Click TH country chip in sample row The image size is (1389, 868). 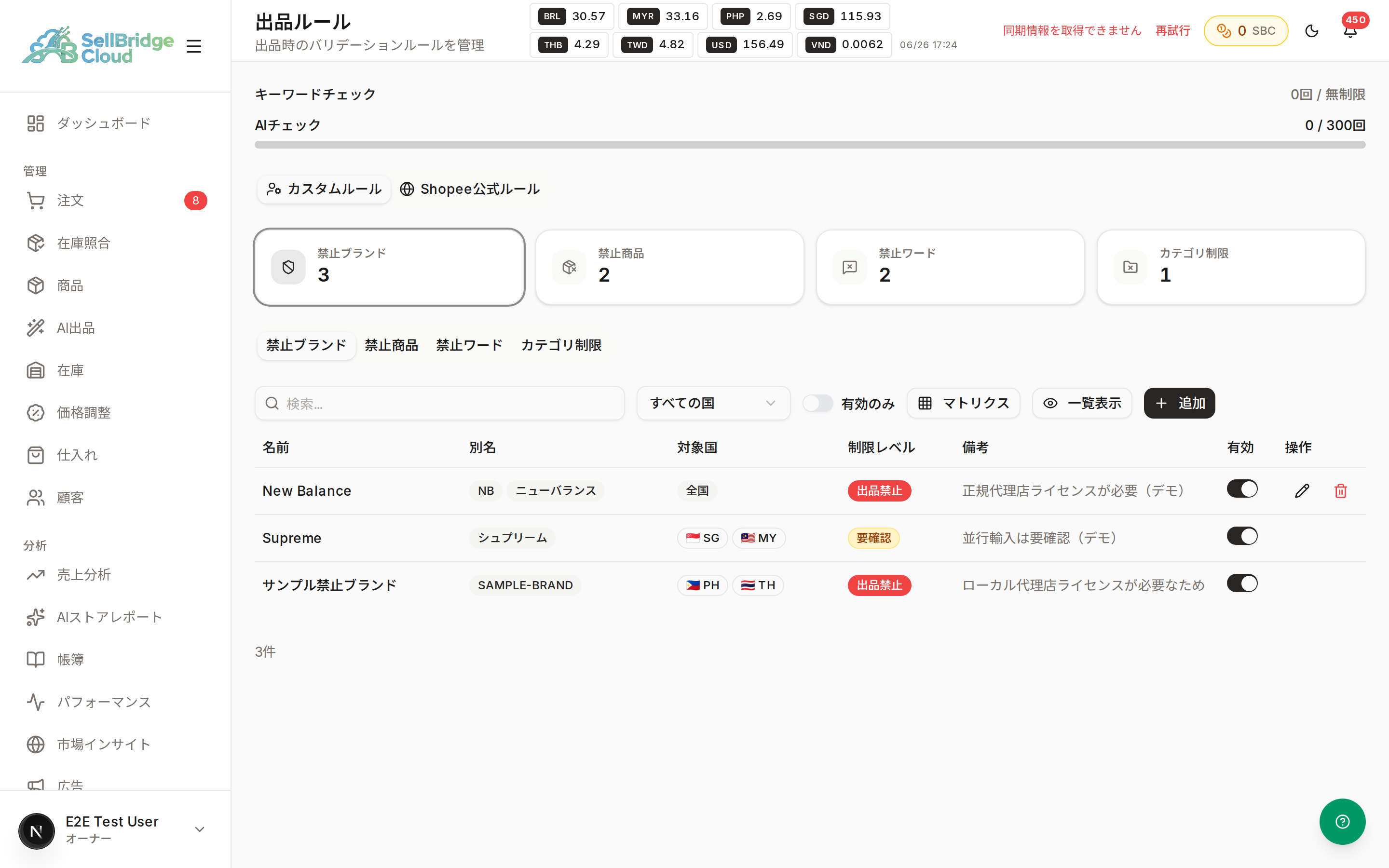click(x=758, y=585)
